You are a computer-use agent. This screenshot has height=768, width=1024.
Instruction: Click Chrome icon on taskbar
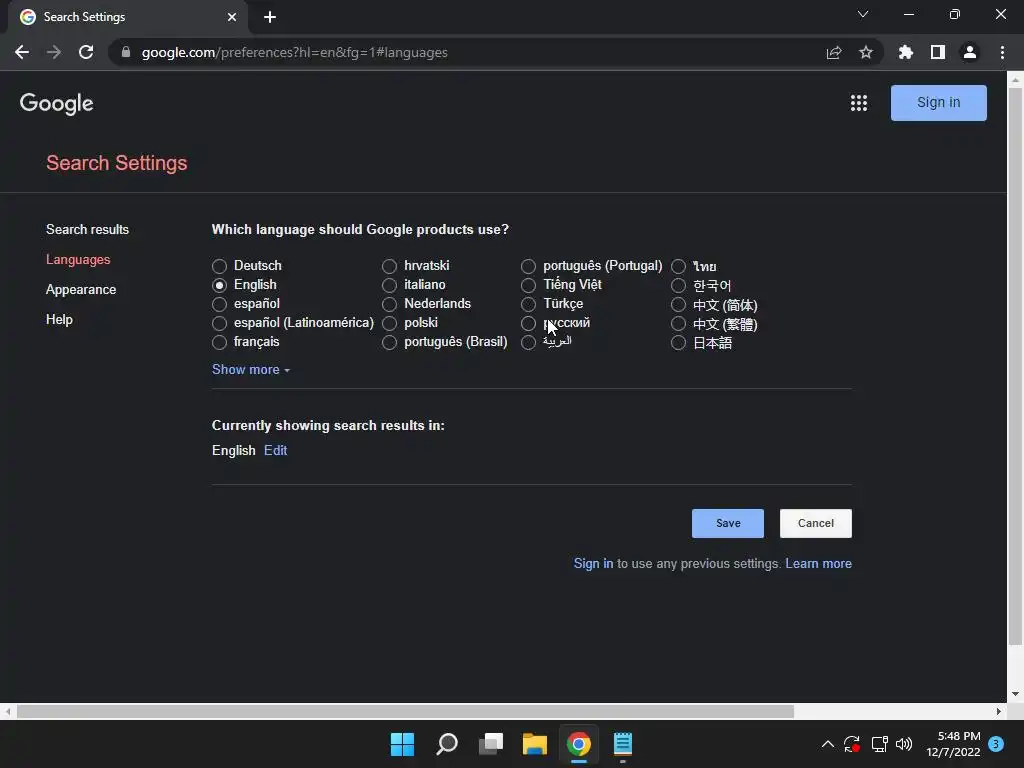(579, 744)
